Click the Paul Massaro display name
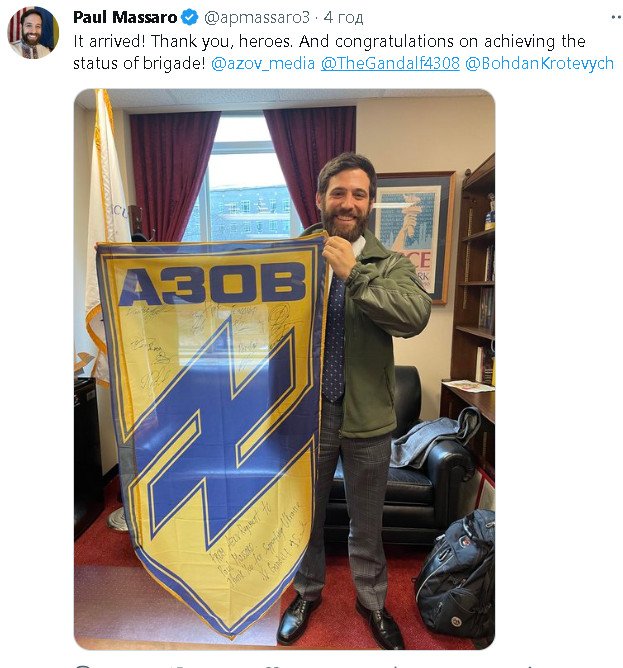The width and height of the screenshot is (623, 668). point(125,17)
